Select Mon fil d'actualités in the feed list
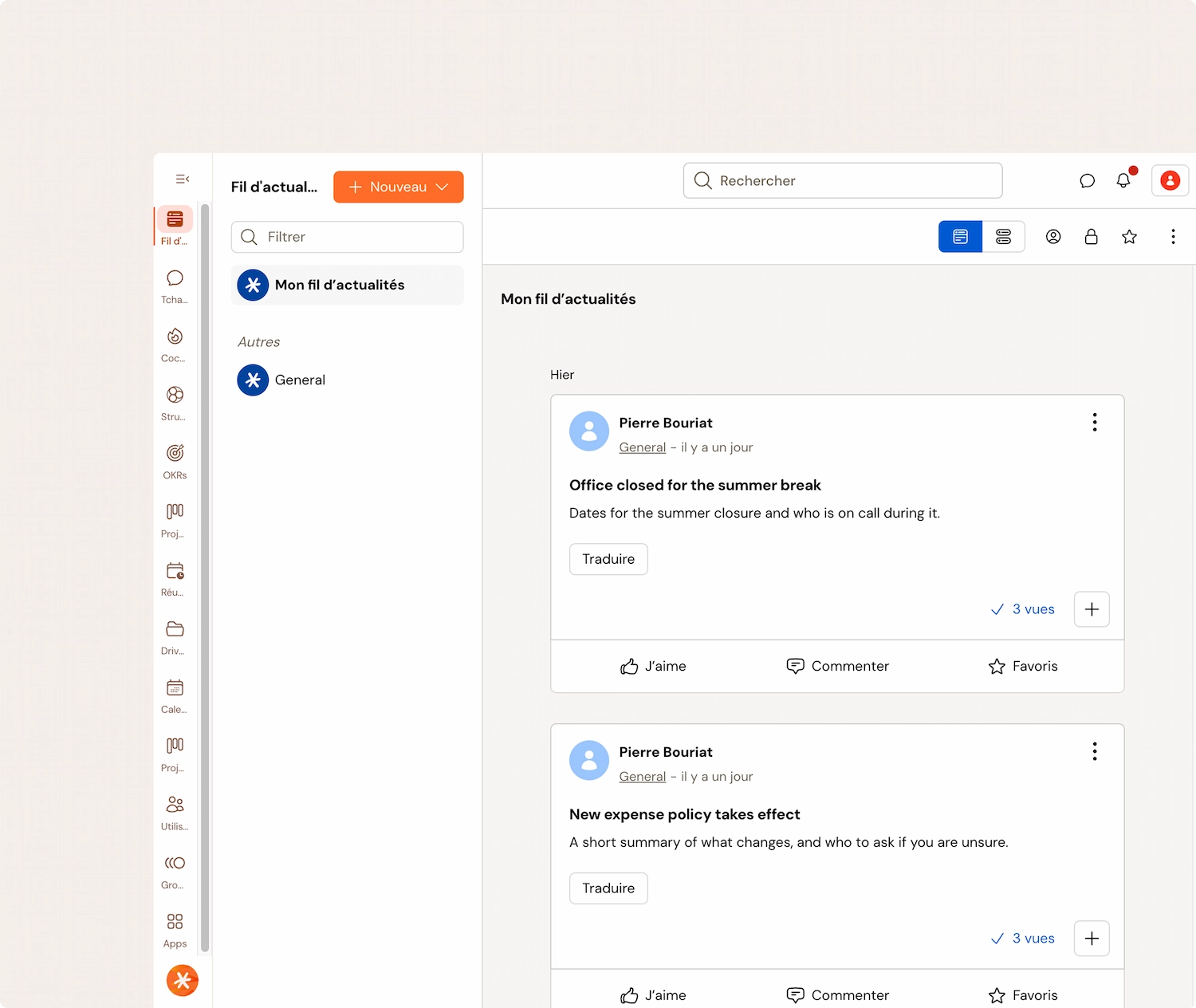Image resolution: width=1196 pixels, height=1008 pixels. pyautogui.click(x=348, y=285)
